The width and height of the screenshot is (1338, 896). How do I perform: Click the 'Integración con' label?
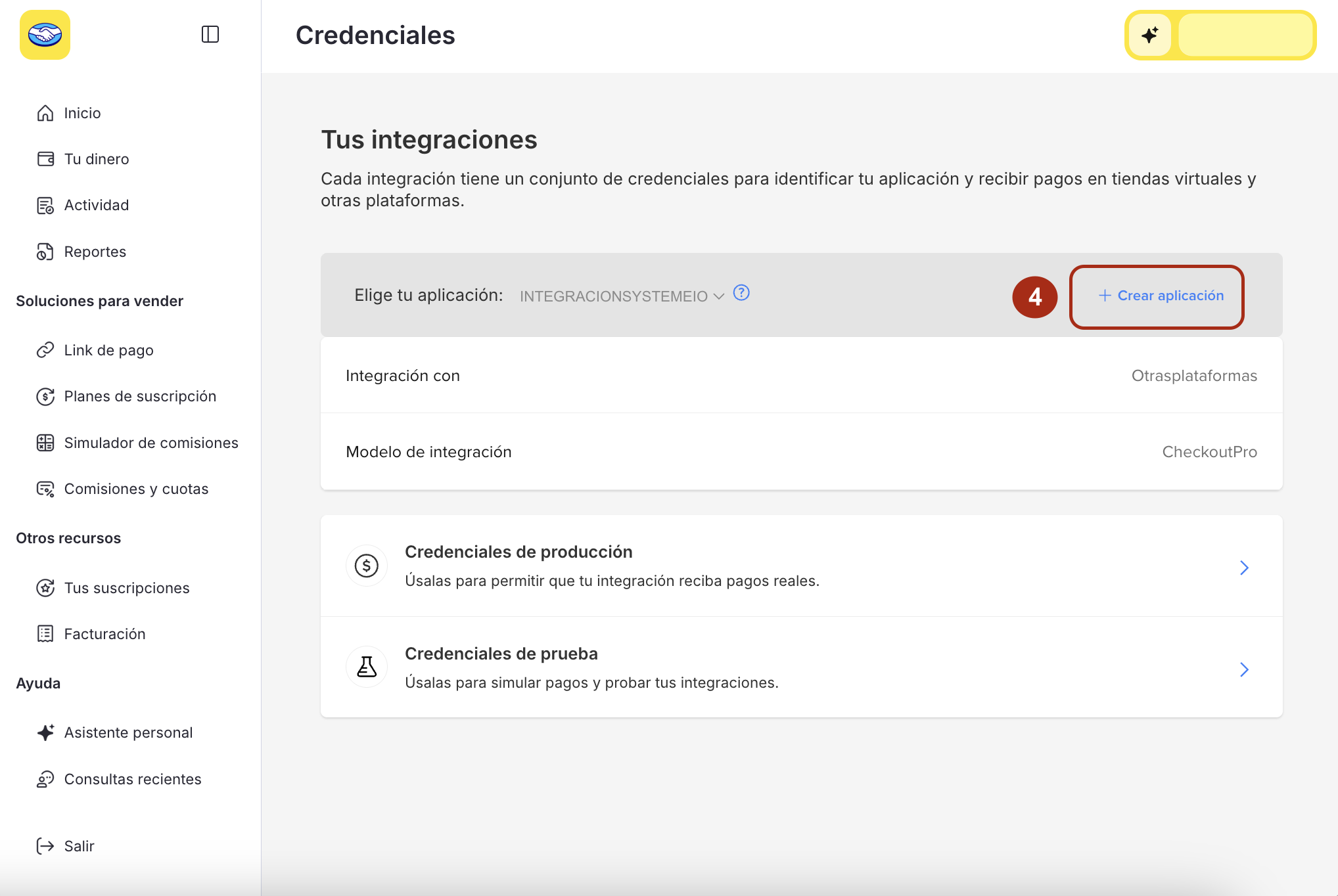(403, 376)
